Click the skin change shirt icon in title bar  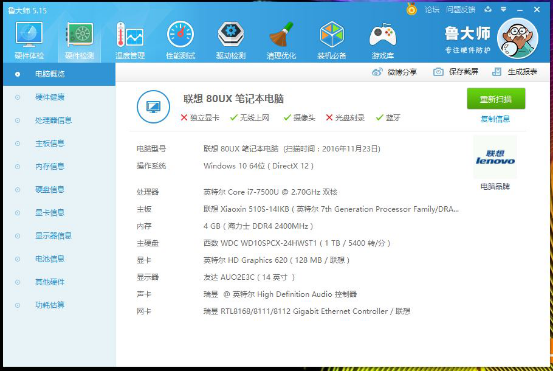[x=488, y=10]
